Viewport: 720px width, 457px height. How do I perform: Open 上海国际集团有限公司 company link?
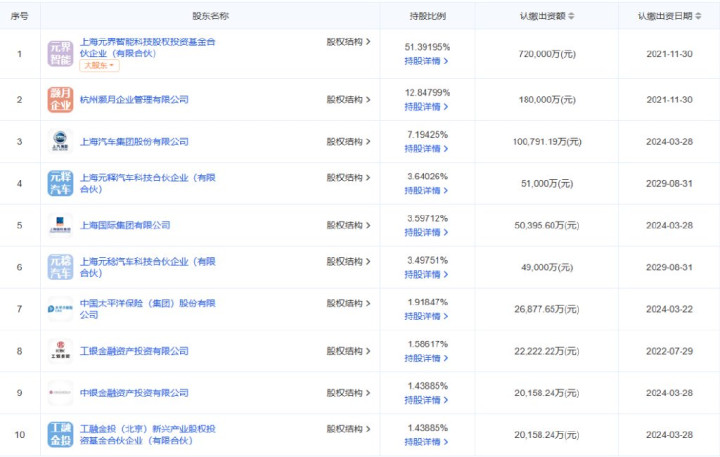pyautogui.click(x=124, y=225)
